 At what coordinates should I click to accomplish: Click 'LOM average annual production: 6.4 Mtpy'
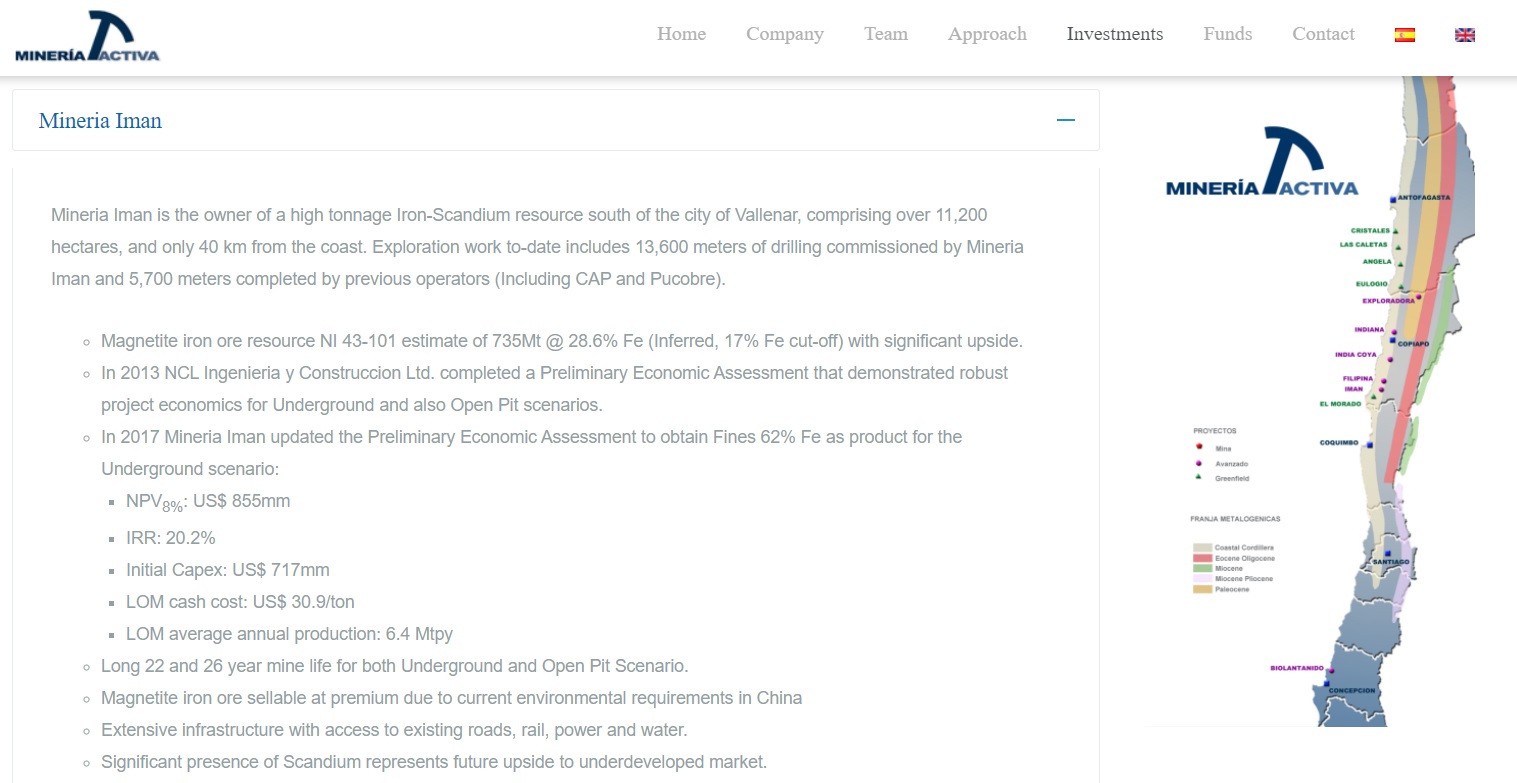290,634
